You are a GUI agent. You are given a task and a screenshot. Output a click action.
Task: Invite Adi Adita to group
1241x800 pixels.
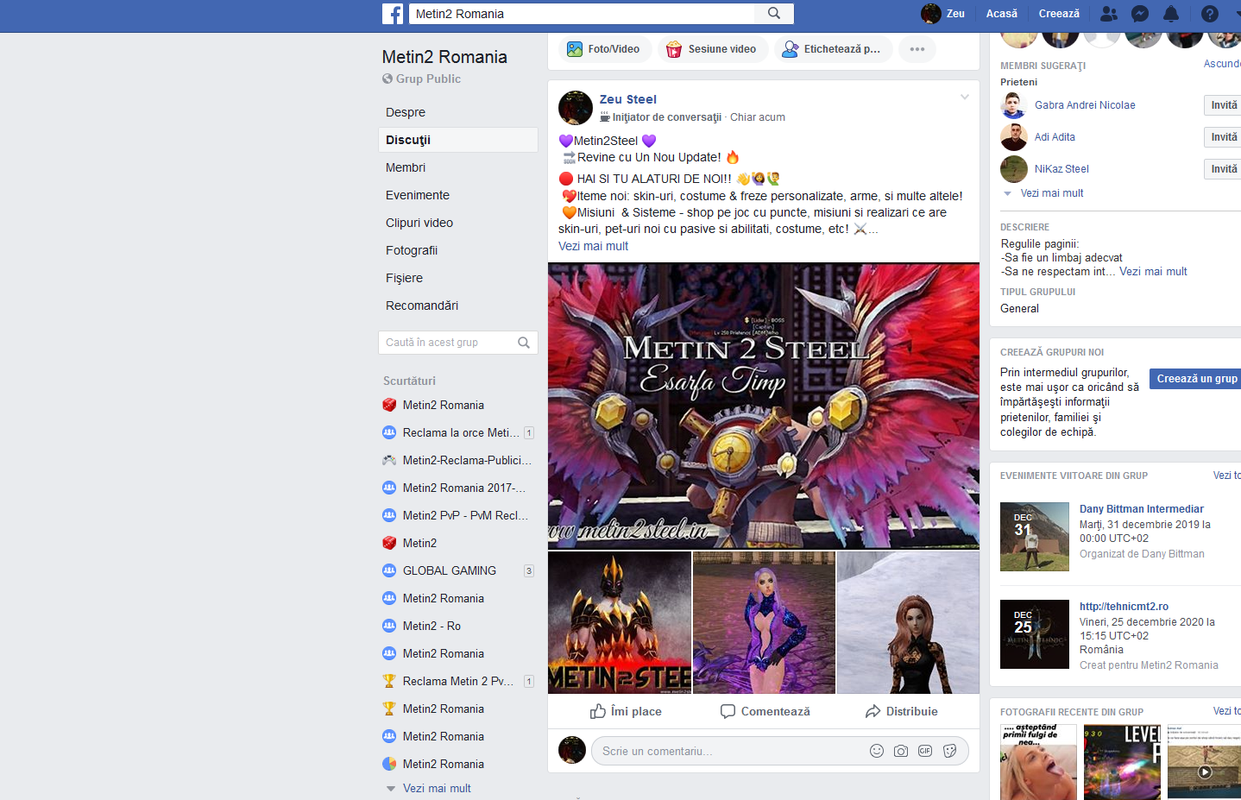(x=1224, y=137)
